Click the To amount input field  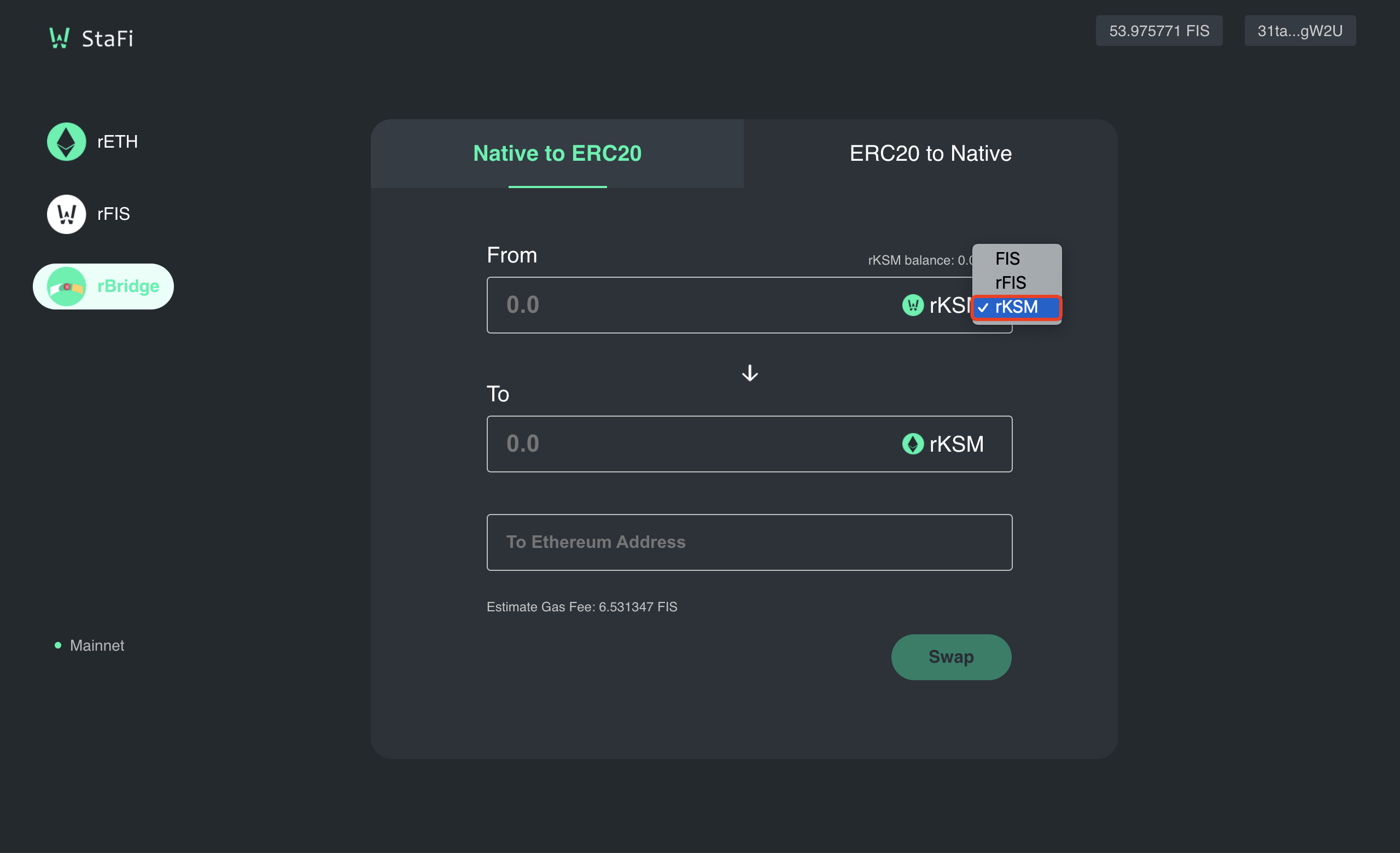682,444
